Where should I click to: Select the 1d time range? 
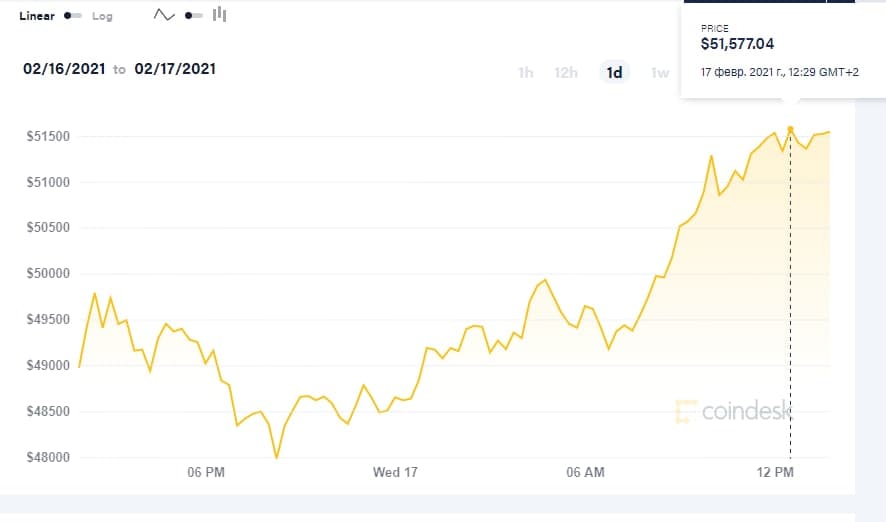coord(614,72)
